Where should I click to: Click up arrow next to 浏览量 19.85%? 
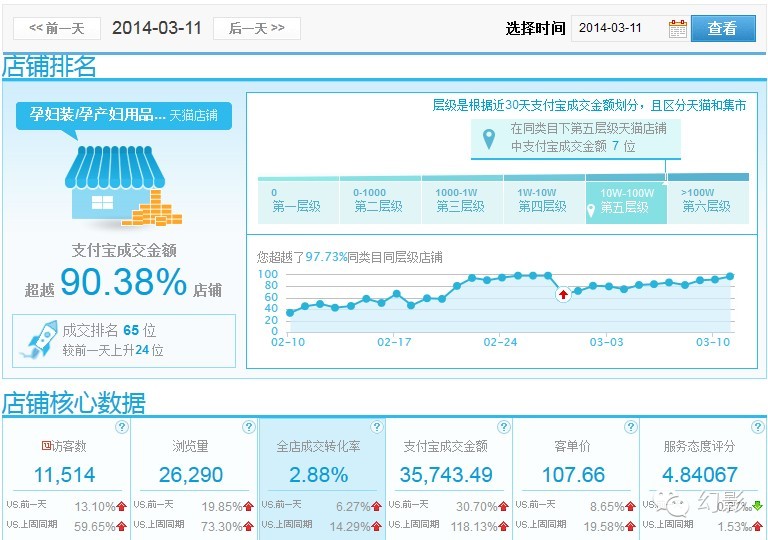(248, 506)
